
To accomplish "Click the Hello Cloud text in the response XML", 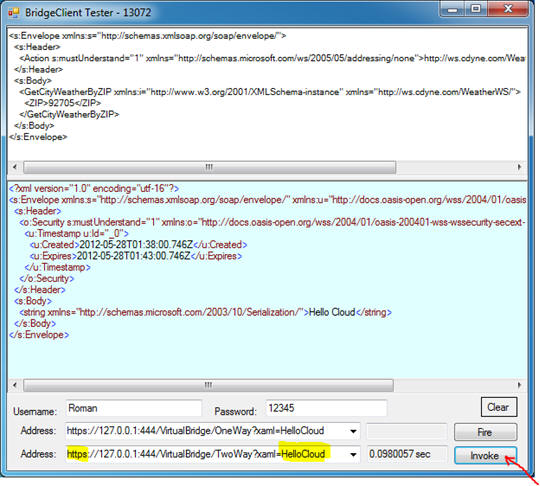I will click(332, 312).
